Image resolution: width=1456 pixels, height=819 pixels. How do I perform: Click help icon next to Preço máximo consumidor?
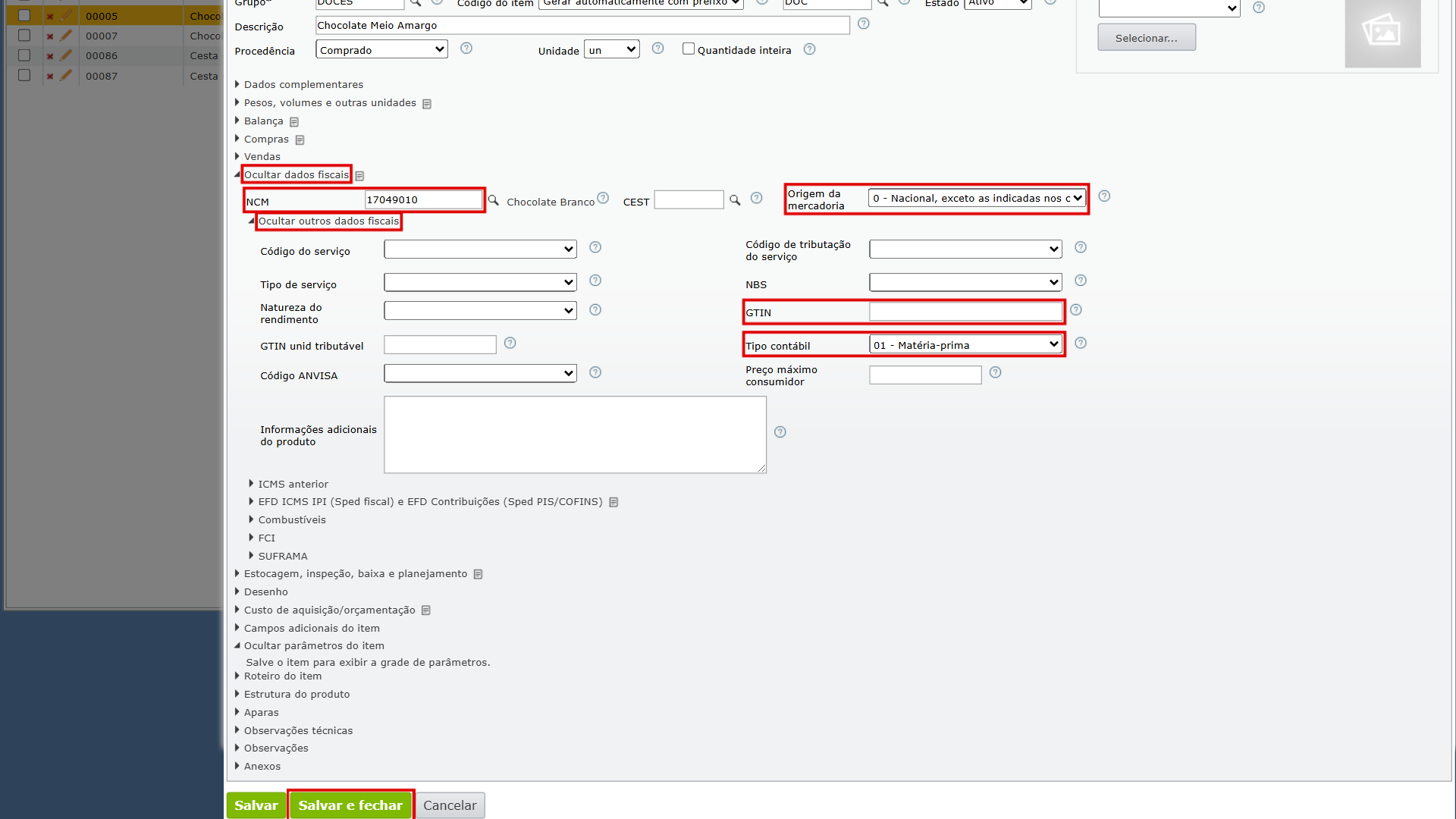pyautogui.click(x=996, y=372)
